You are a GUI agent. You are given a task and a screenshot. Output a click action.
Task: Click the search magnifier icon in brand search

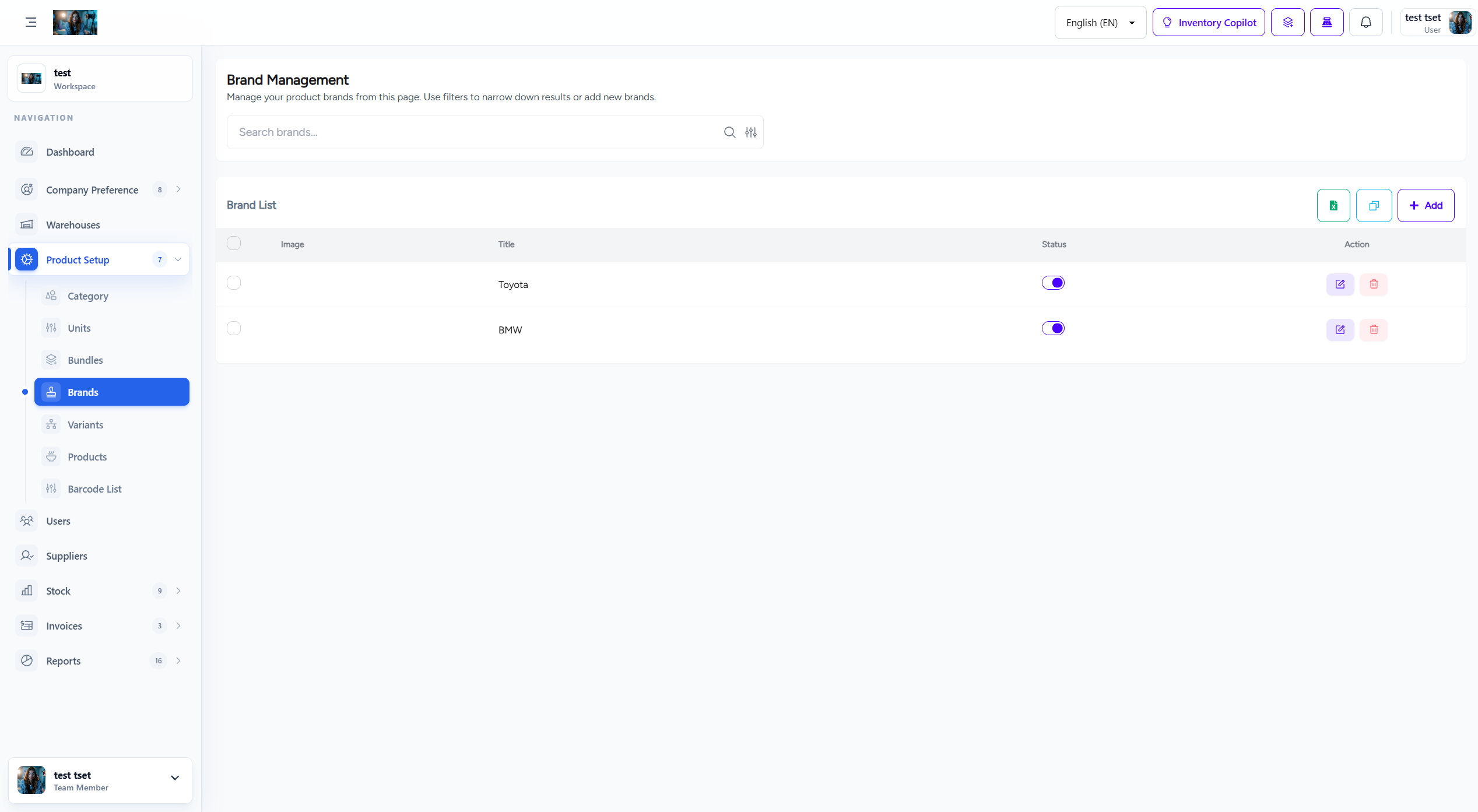pos(729,132)
